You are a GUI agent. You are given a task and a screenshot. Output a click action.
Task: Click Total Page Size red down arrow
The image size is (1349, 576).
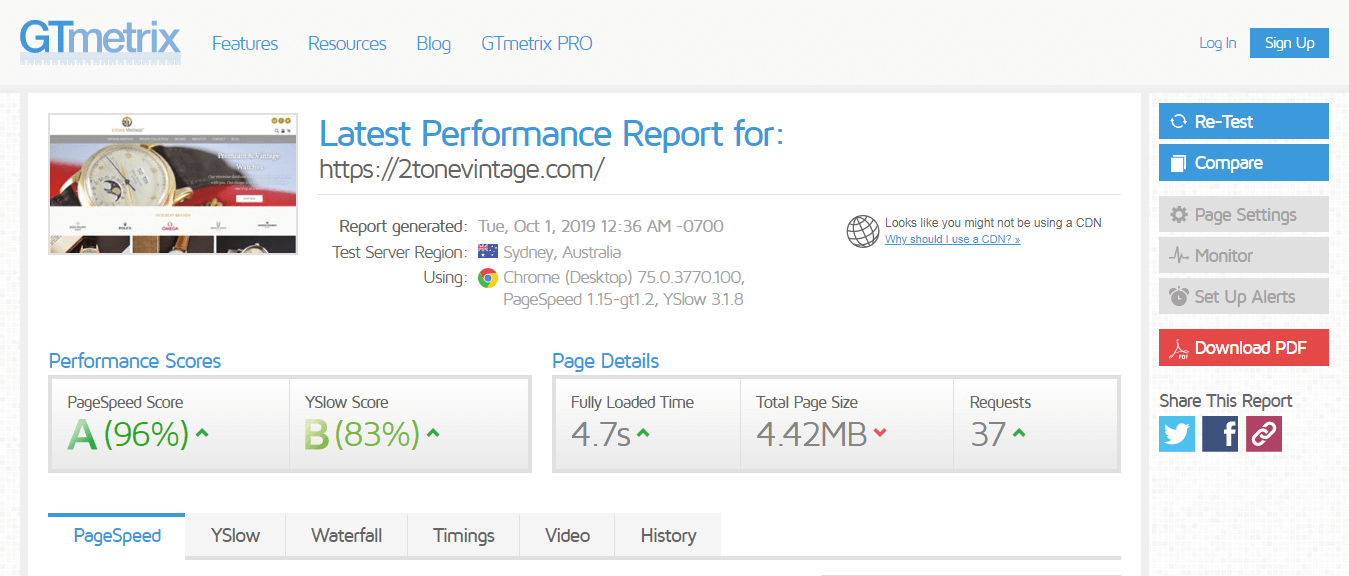880,433
